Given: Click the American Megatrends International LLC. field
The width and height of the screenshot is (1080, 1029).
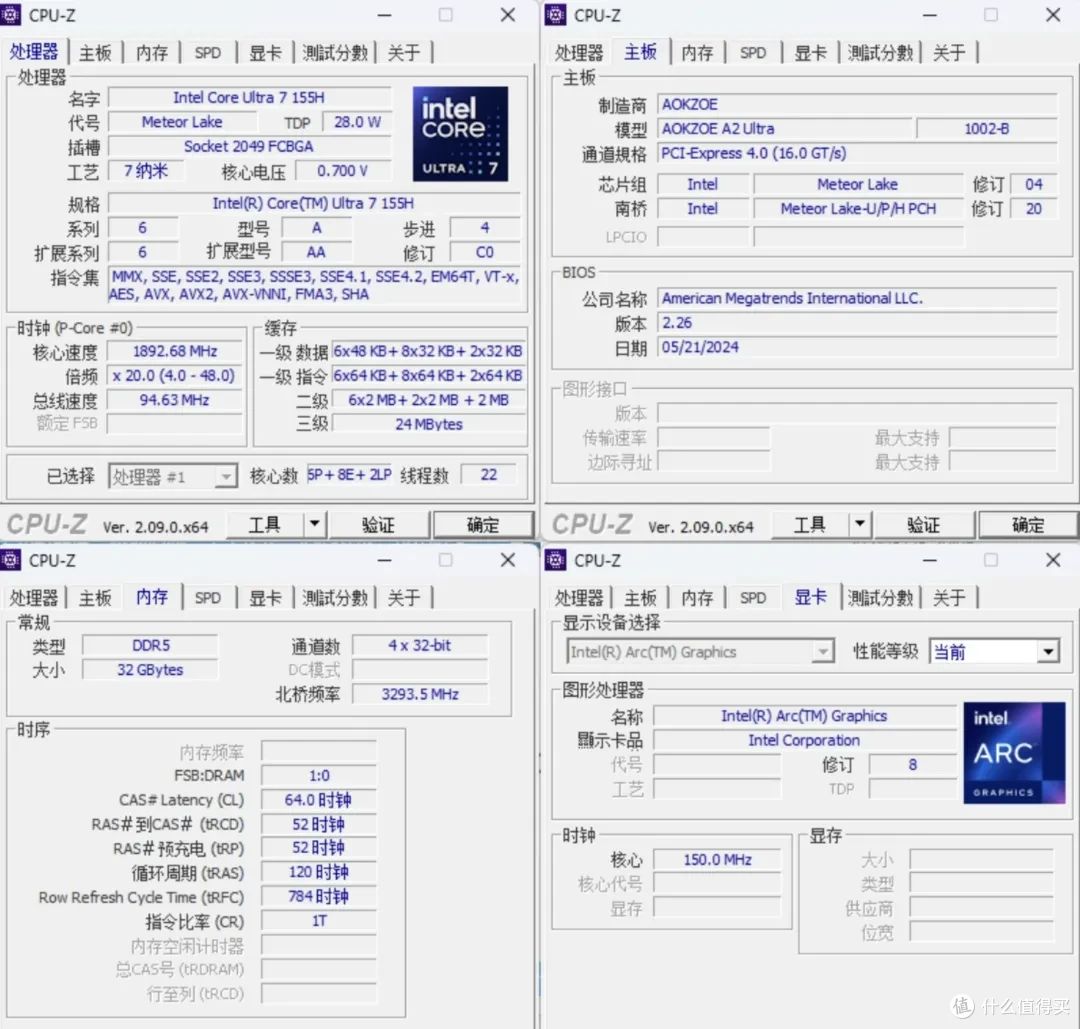Looking at the screenshot, I should (858, 298).
